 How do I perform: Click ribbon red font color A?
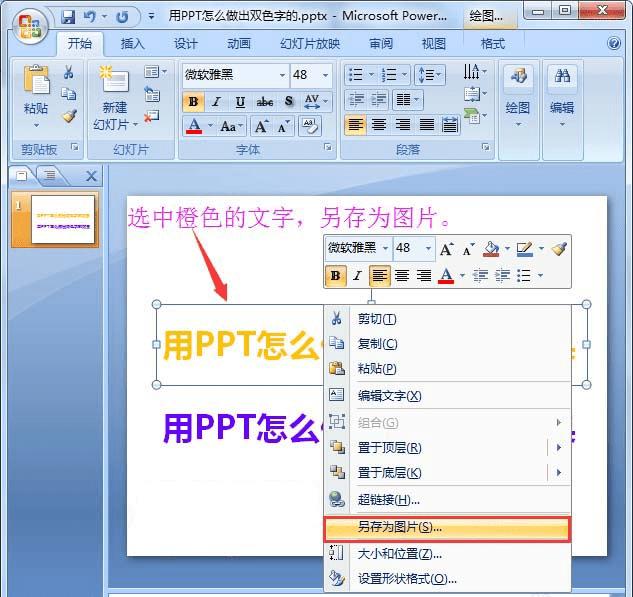(194, 126)
